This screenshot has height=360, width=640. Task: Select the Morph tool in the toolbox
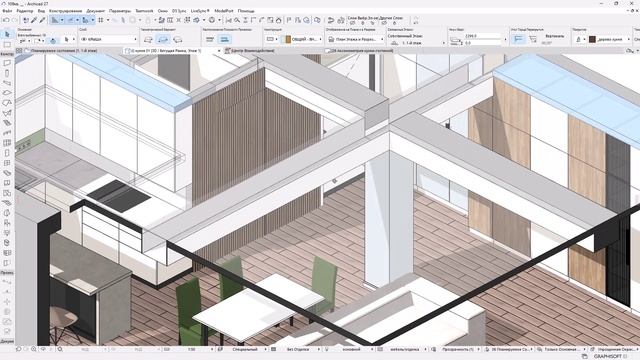pyautogui.click(x=7, y=213)
